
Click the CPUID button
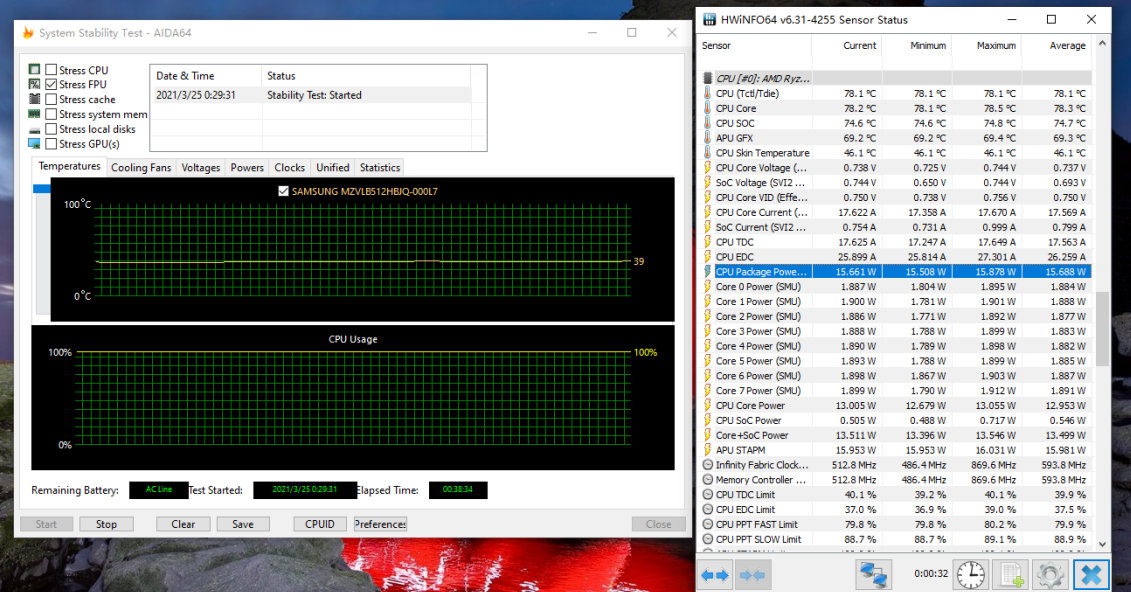[x=320, y=524]
